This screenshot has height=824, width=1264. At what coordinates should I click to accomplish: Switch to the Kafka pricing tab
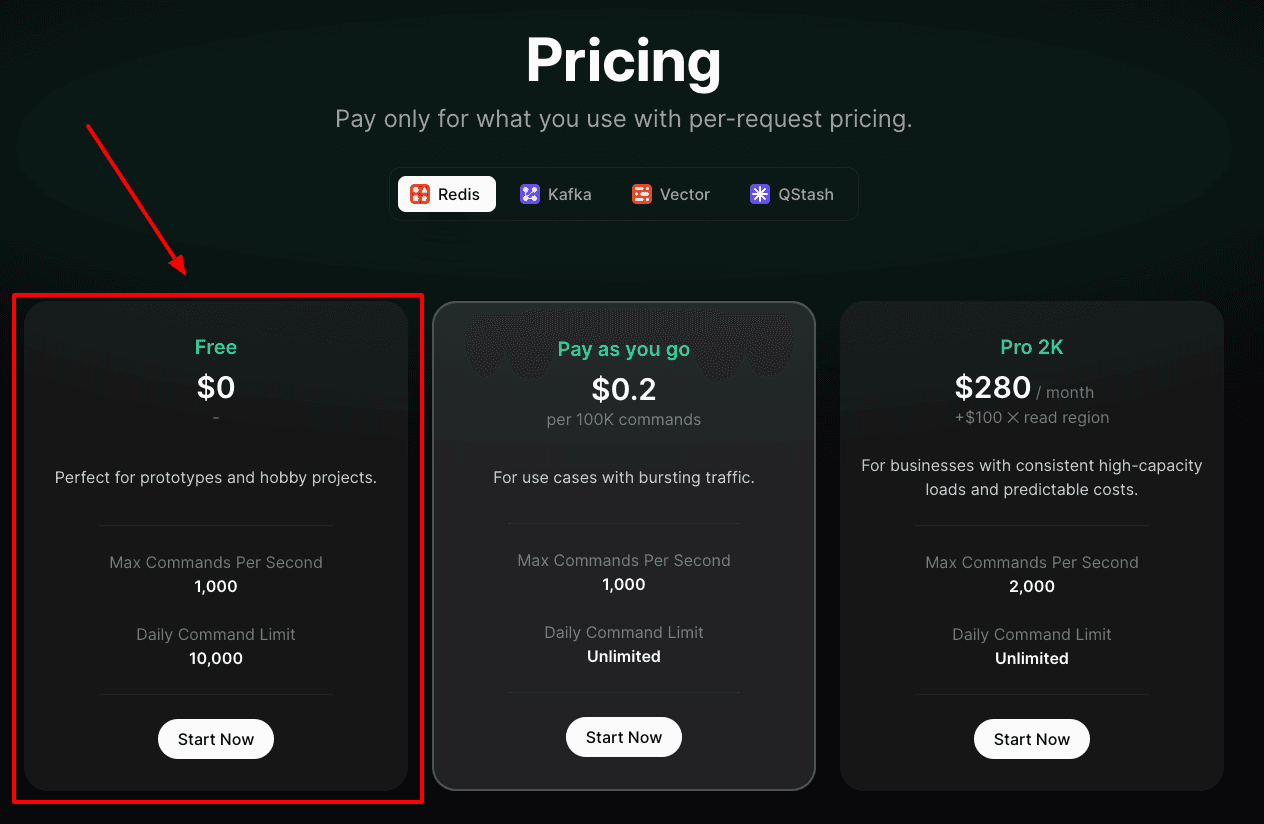tap(569, 194)
